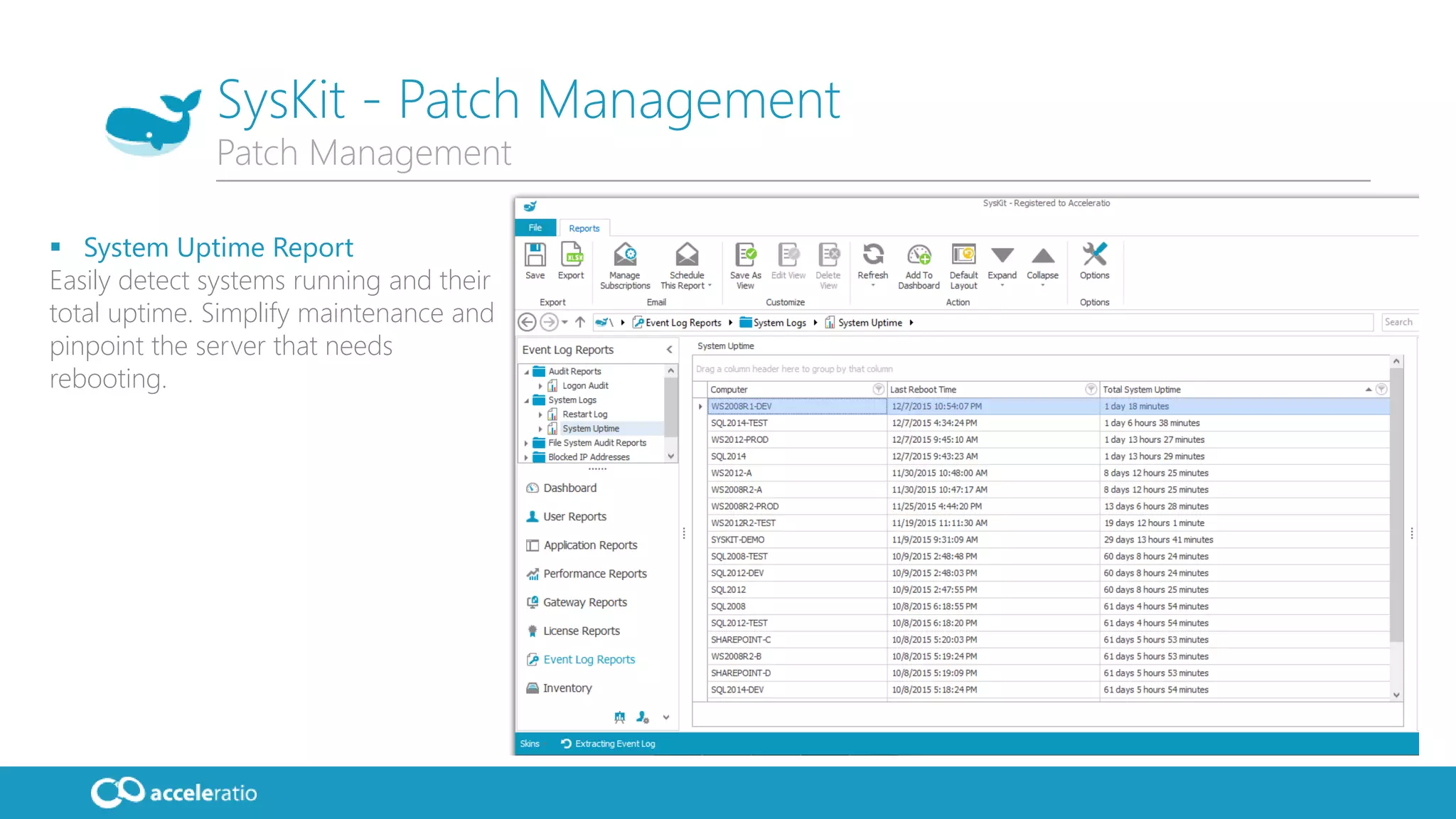Expand the Restart Log tree node

(x=540, y=414)
